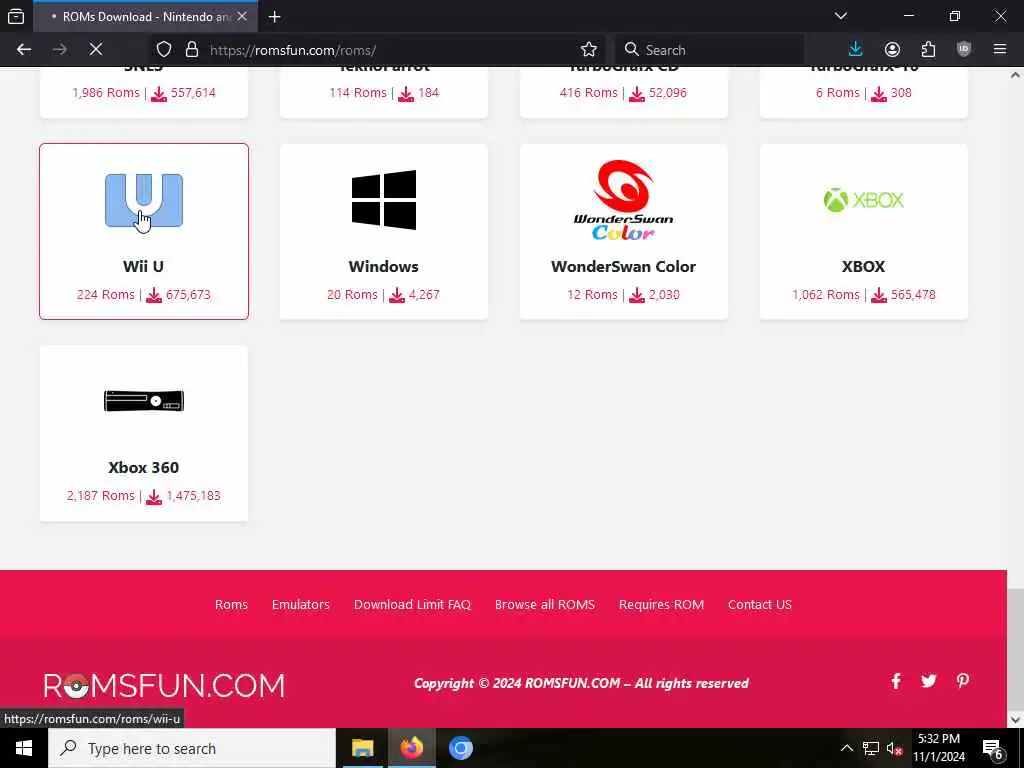Click the 1,986 Roms count
The image size is (1024, 768).
(x=106, y=93)
